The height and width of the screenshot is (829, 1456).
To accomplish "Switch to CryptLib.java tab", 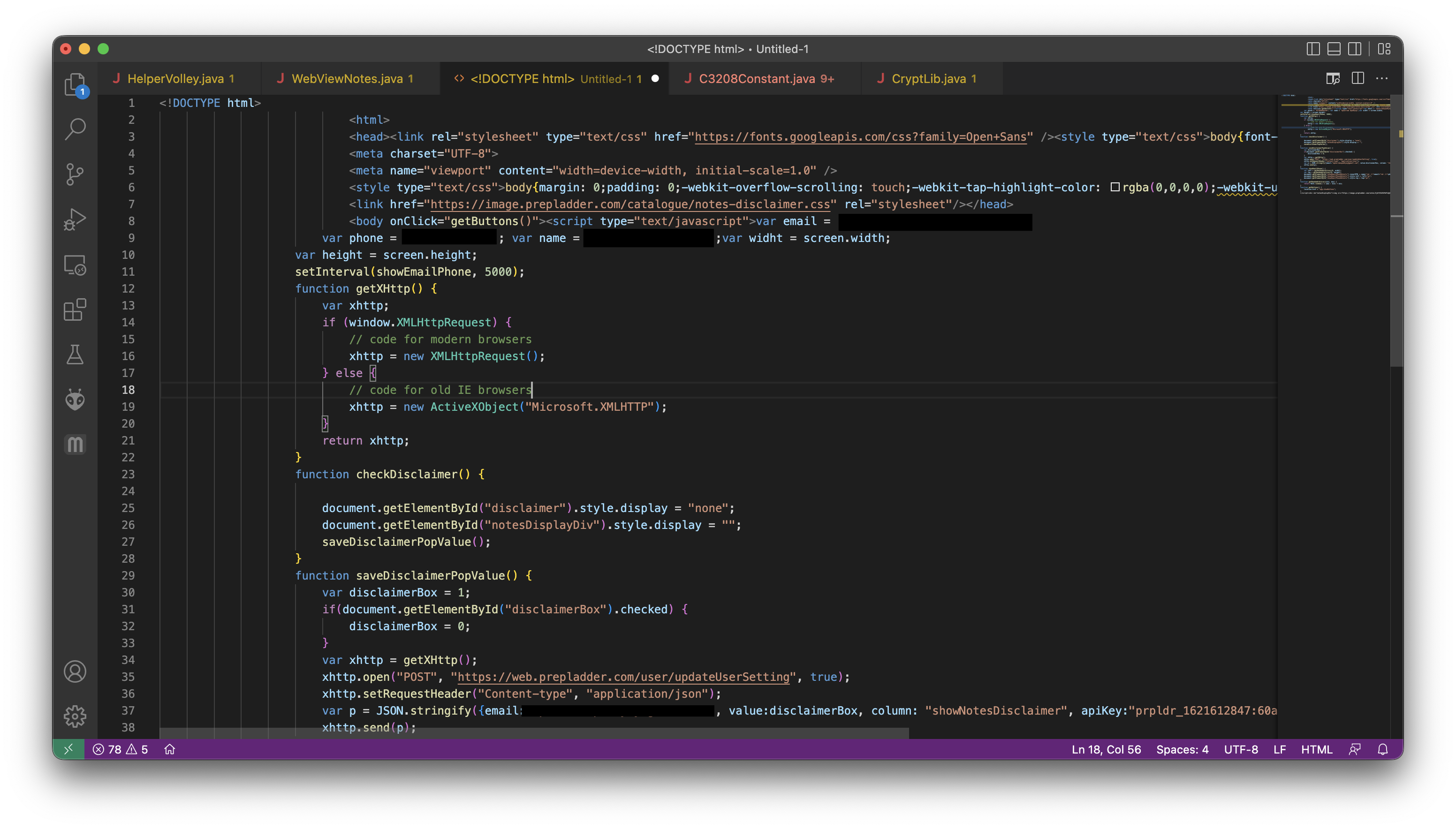I will 932,79.
